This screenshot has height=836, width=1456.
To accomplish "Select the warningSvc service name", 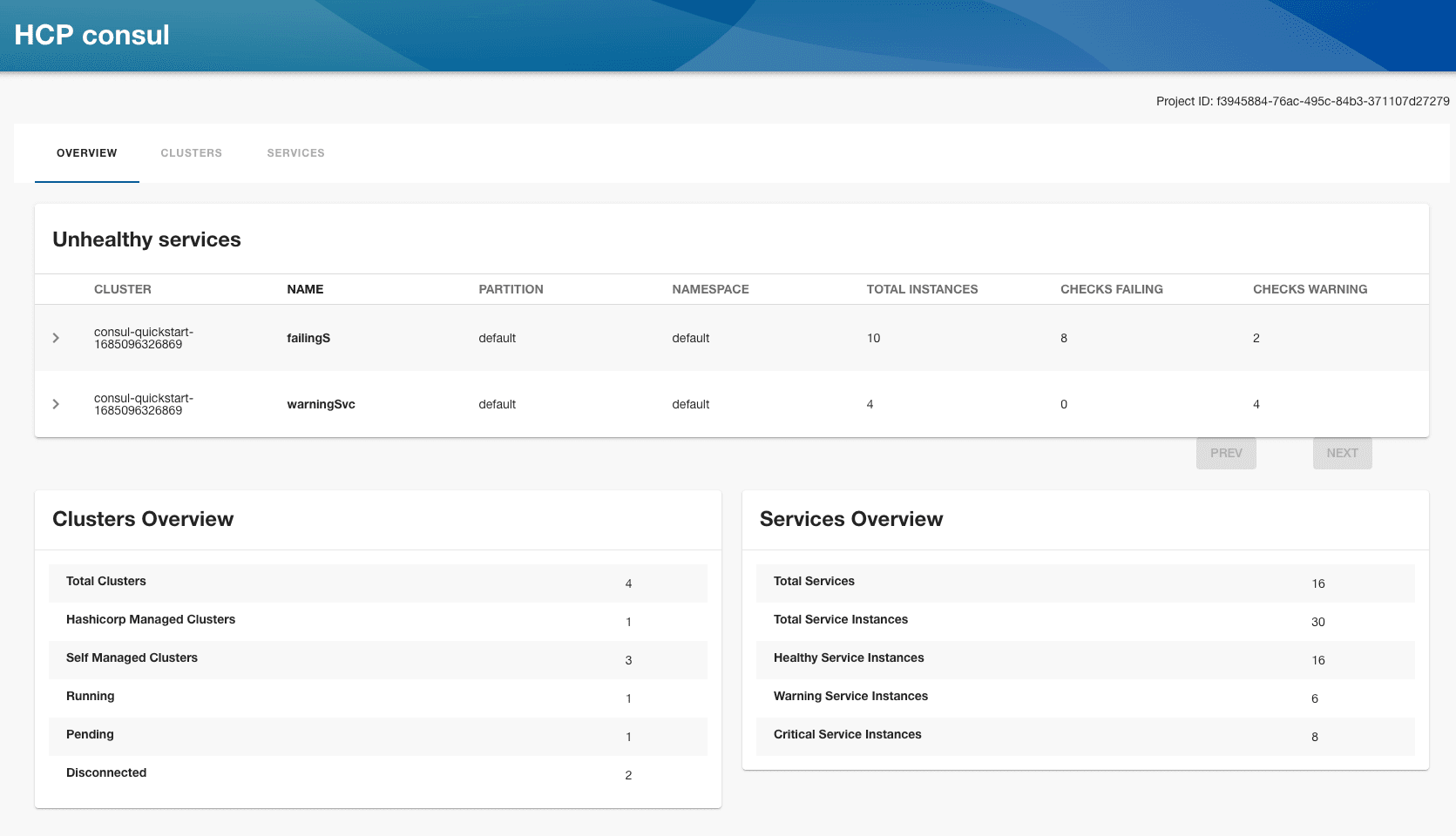I will tap(321, 404).
